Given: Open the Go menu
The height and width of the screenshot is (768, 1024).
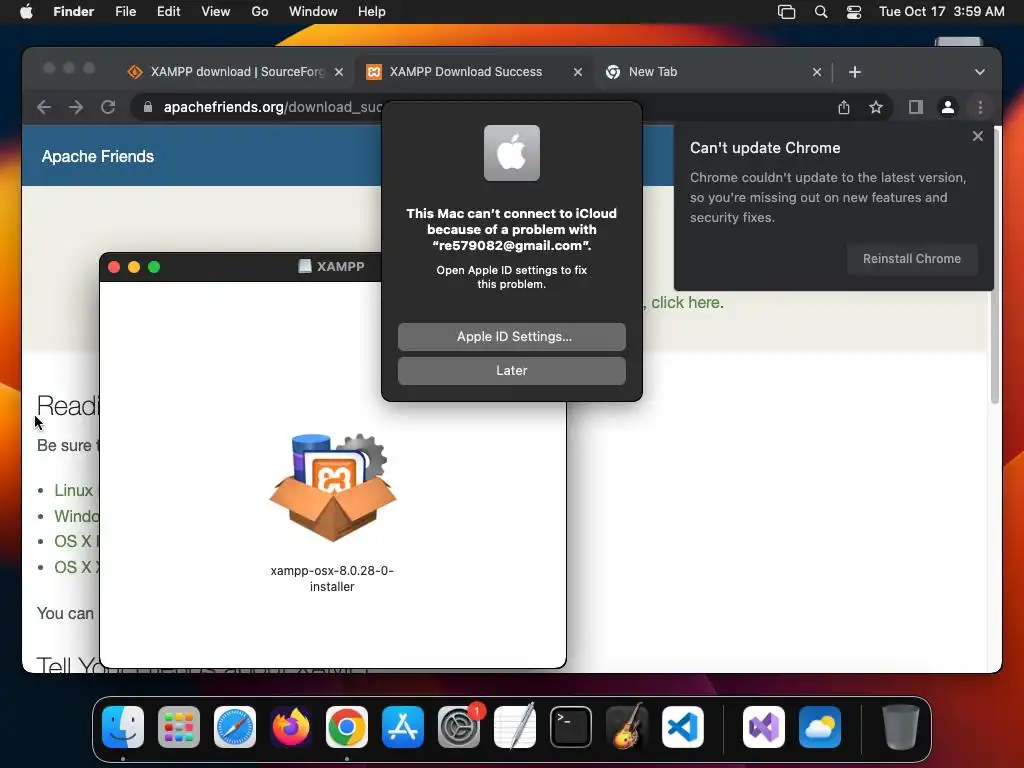Looking at the screenshot, I should (x=260, y=12).
